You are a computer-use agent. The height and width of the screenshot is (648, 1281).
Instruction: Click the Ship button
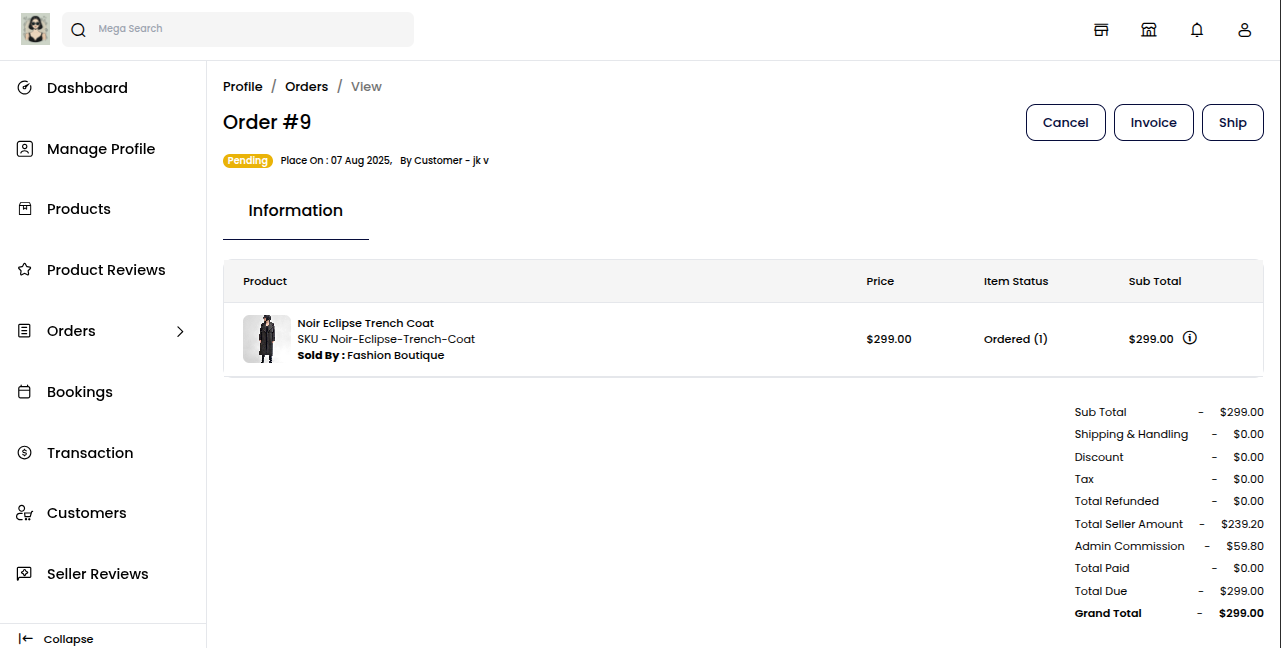pyautogui.click(x=1232, y=123)
